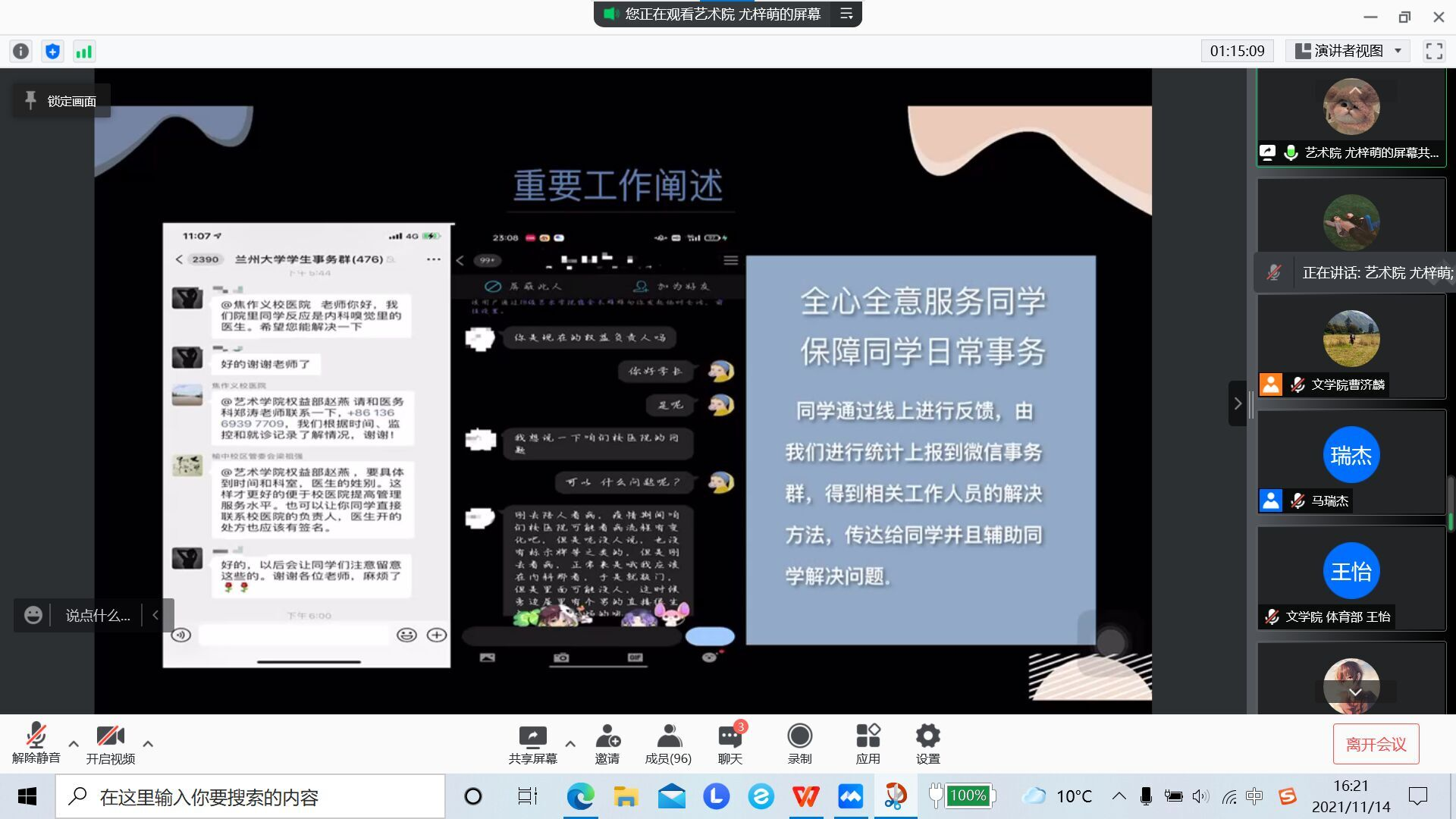Click the right sidebar scrollbar
The width and height of the screenshot is (1456, 819).
1451,503
